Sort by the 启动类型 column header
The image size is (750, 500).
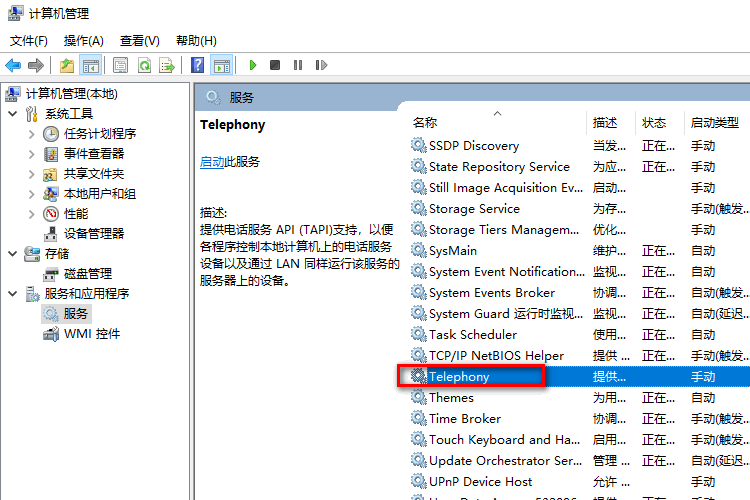(717, 122)
